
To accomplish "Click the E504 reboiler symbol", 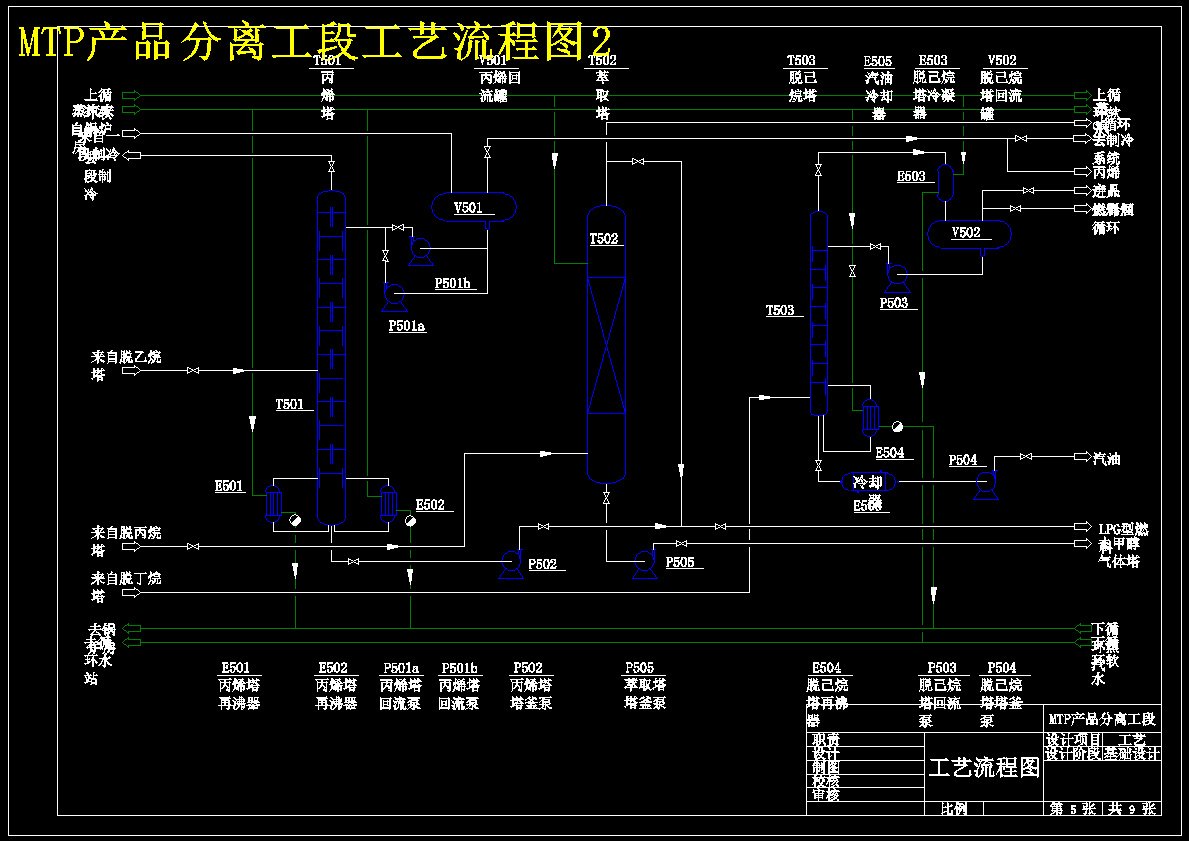I will pos(869,418).
